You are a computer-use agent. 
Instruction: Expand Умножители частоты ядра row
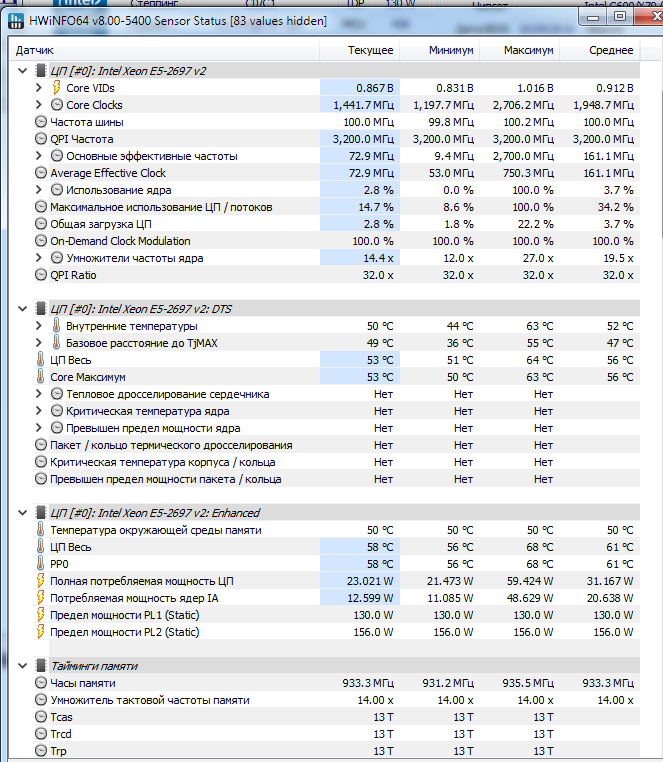39,258
